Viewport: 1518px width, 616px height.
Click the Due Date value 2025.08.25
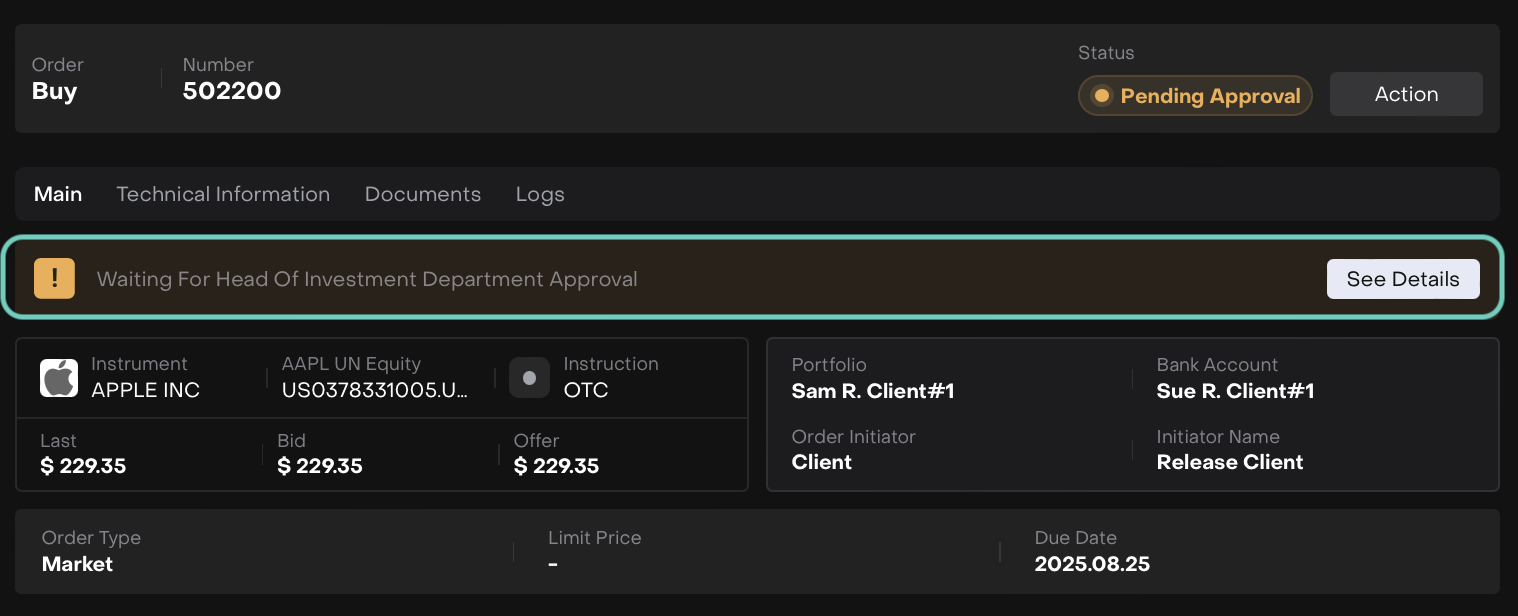point(1092,564)
